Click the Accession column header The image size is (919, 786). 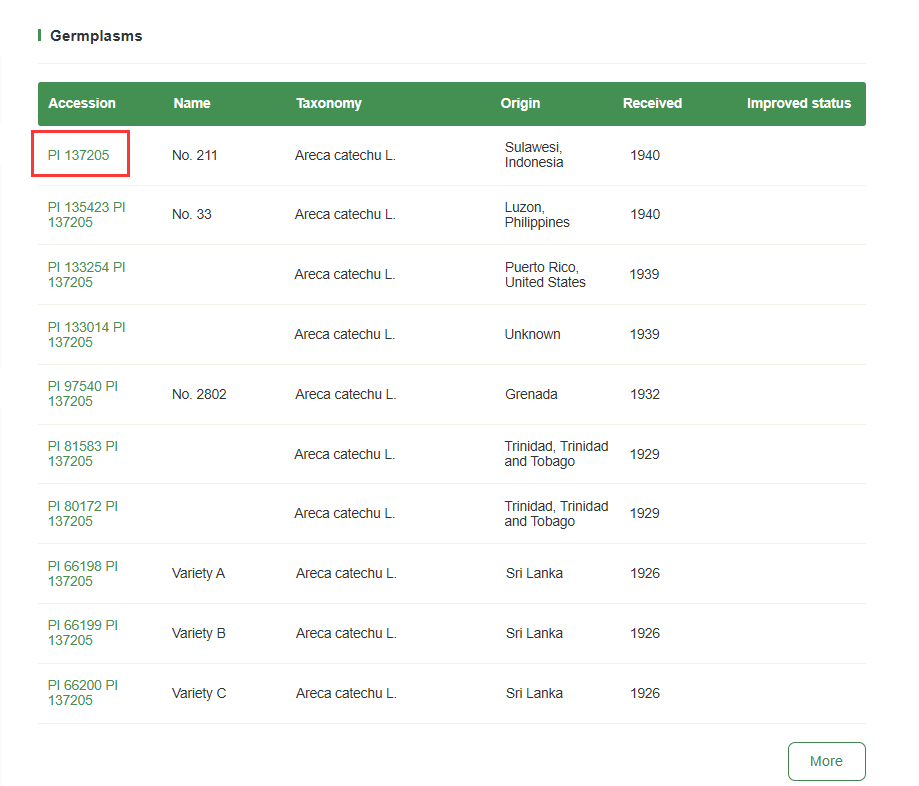[x=82, y=103]
